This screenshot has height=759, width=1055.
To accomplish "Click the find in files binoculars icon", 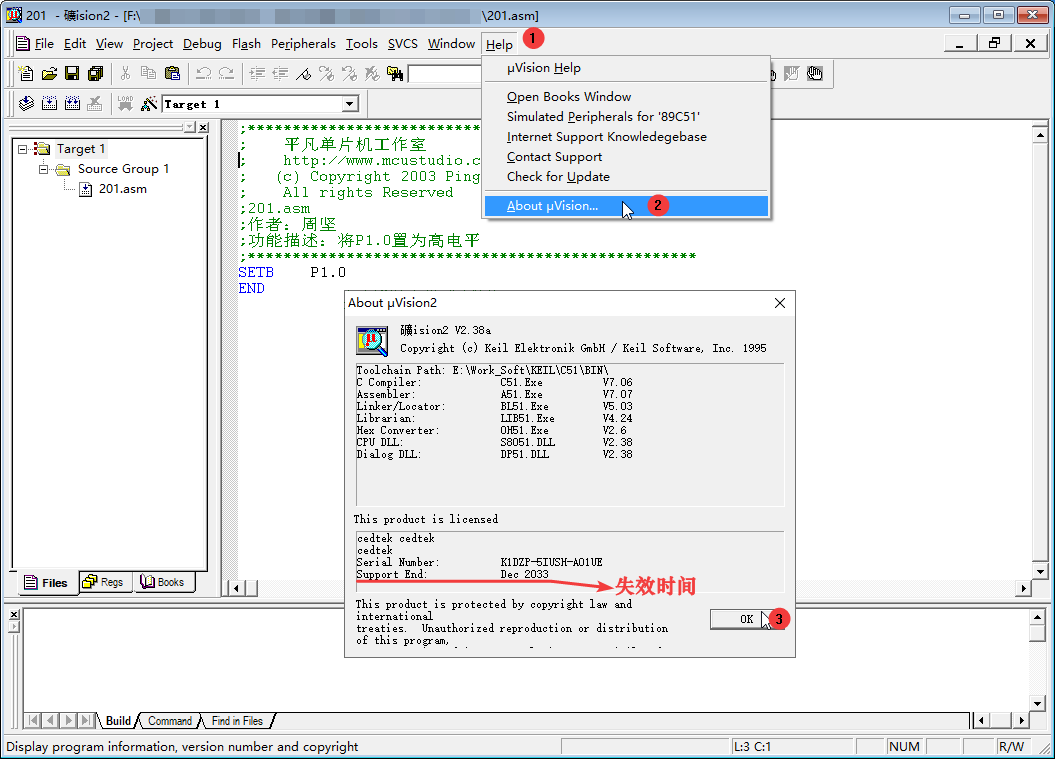I will pyautogui.click(x=395, y=73).
